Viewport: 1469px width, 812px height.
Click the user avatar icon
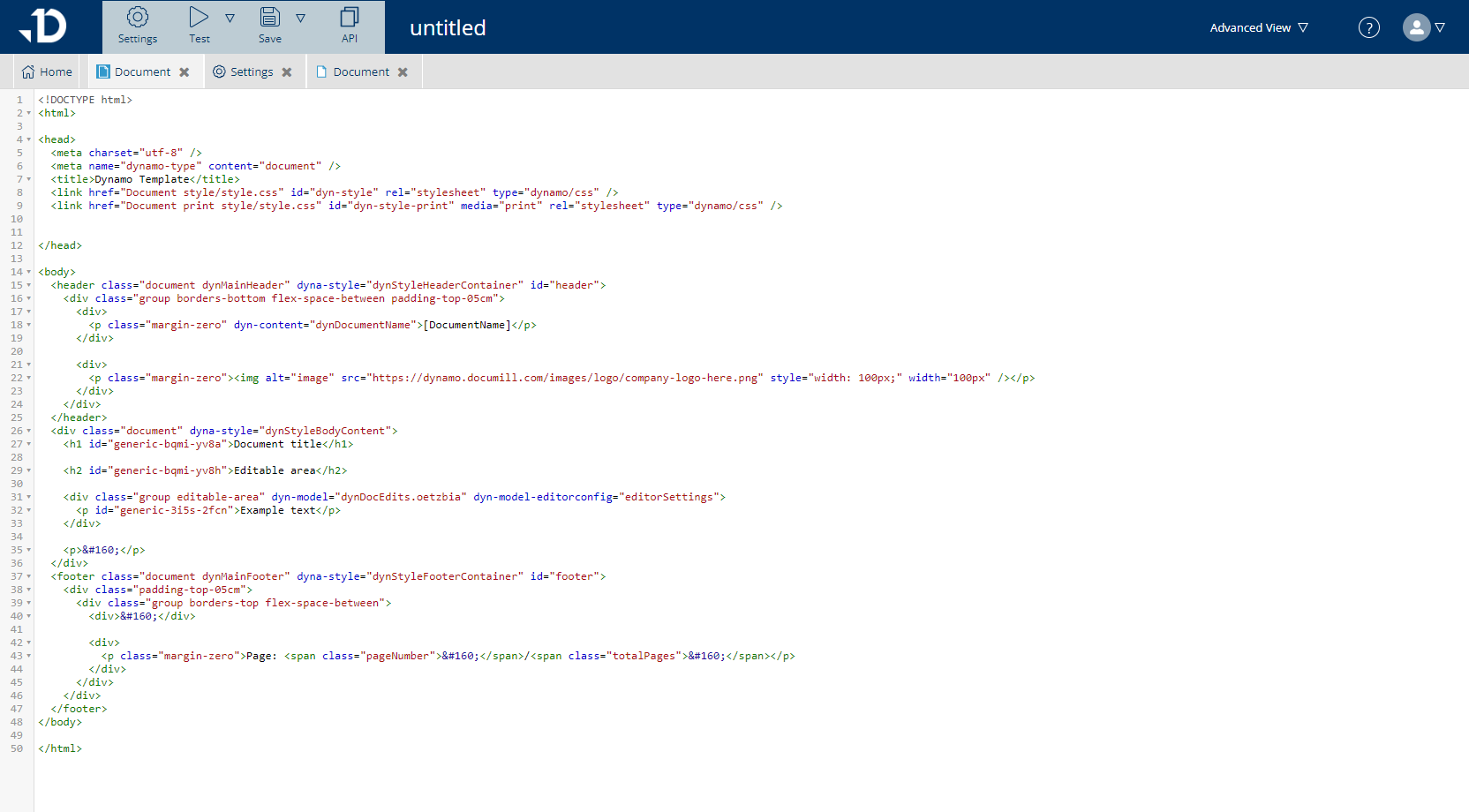pyautogui.click(x=1415, y=27)
